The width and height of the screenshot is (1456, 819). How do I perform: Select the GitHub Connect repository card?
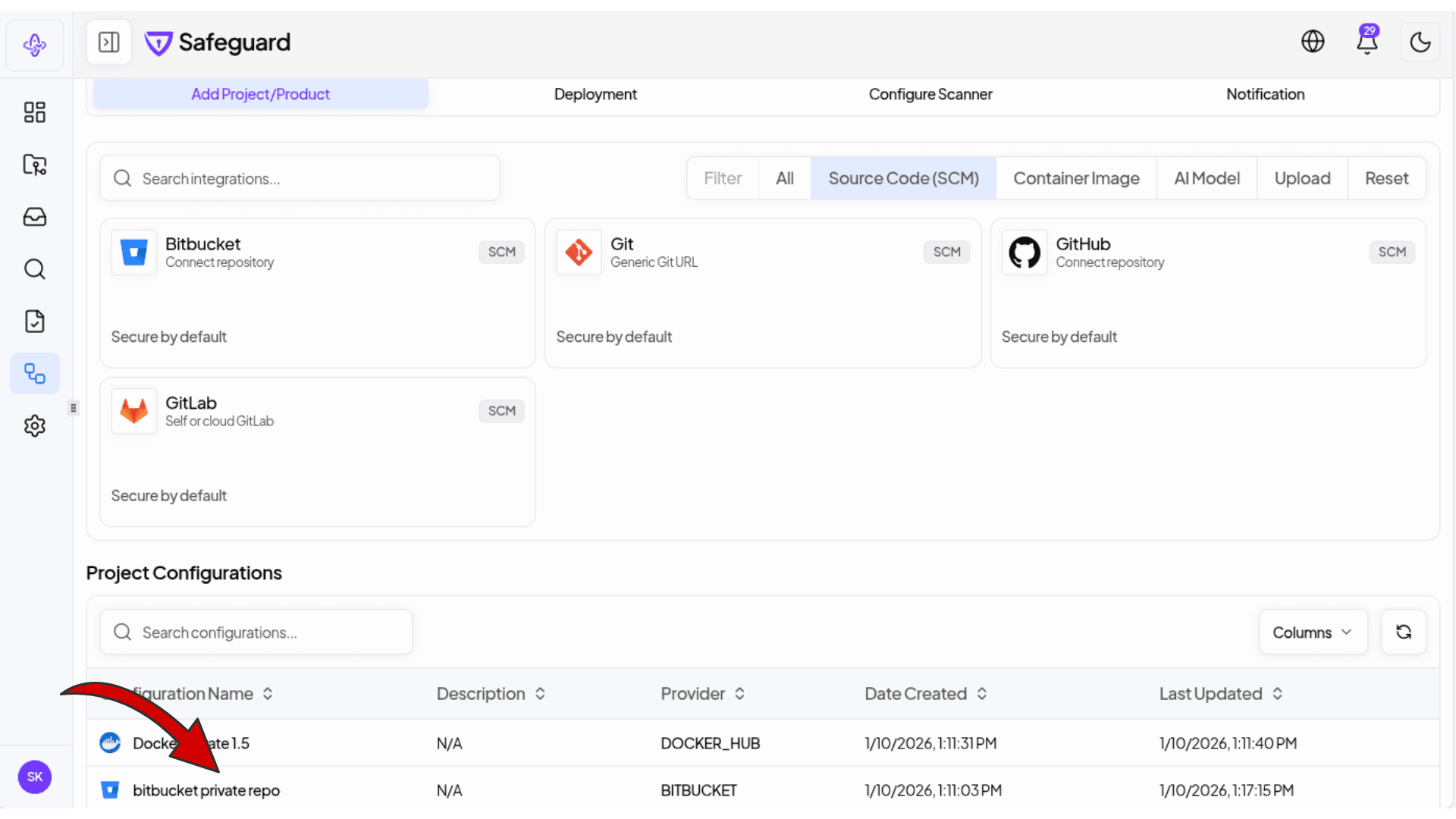point(1207,293)
